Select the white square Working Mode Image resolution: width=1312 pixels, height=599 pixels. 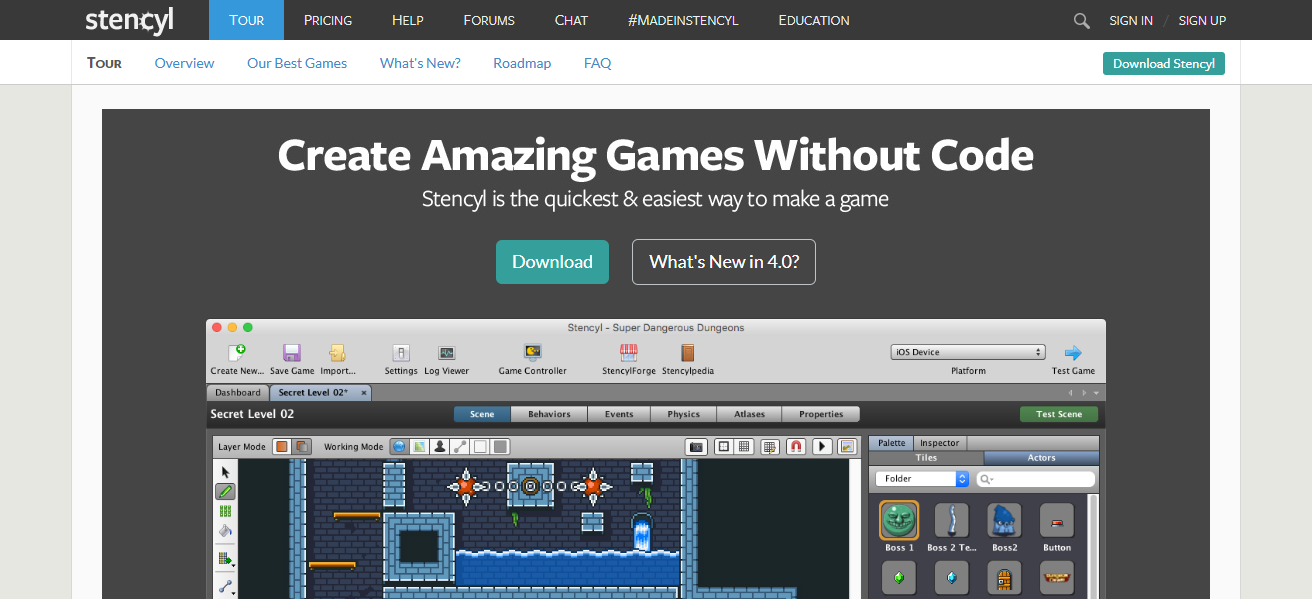tap(480, 446)
